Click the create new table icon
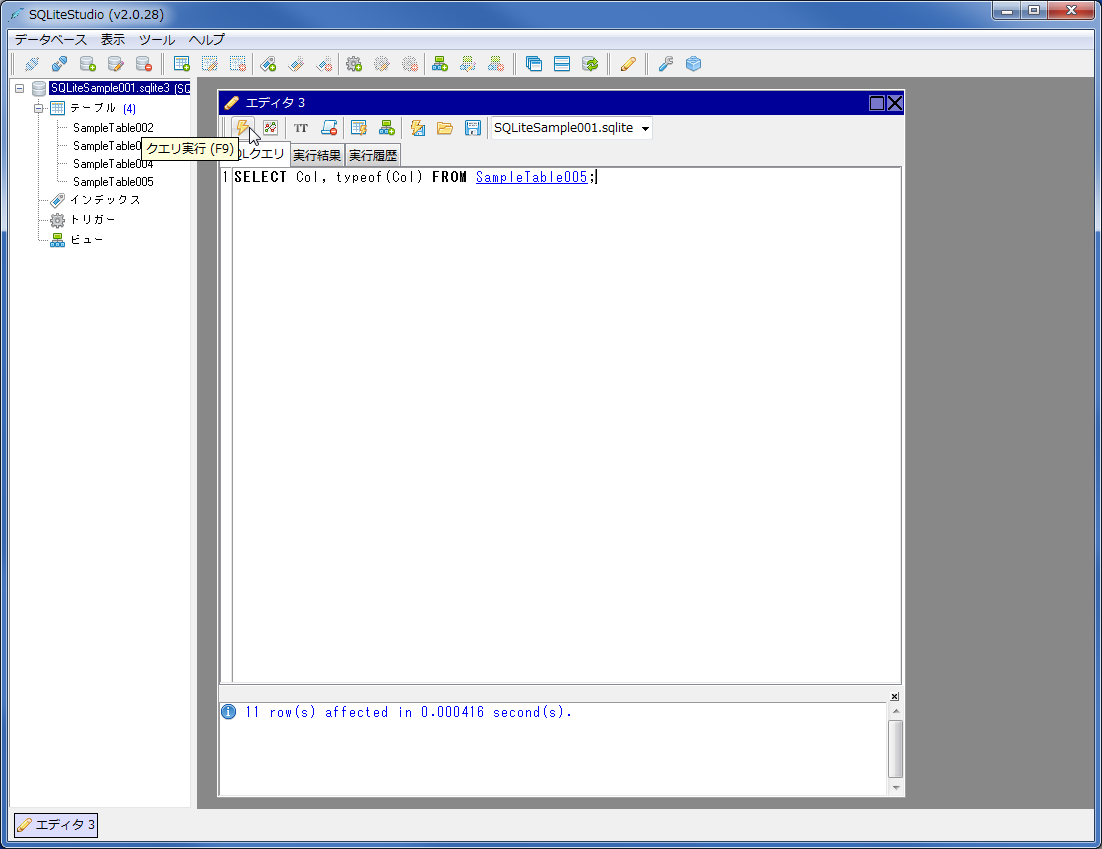Viewport: 1102px width, 849px height. click(x=182, y=65)
